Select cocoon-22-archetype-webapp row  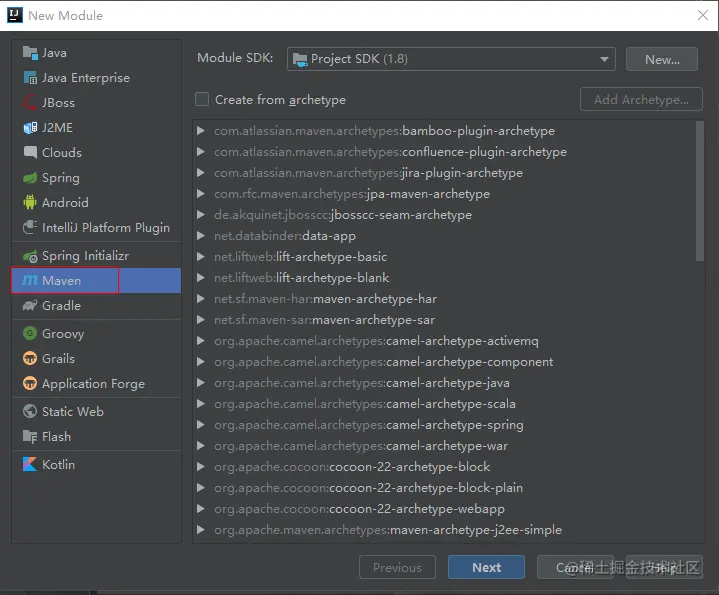point(444,509)
